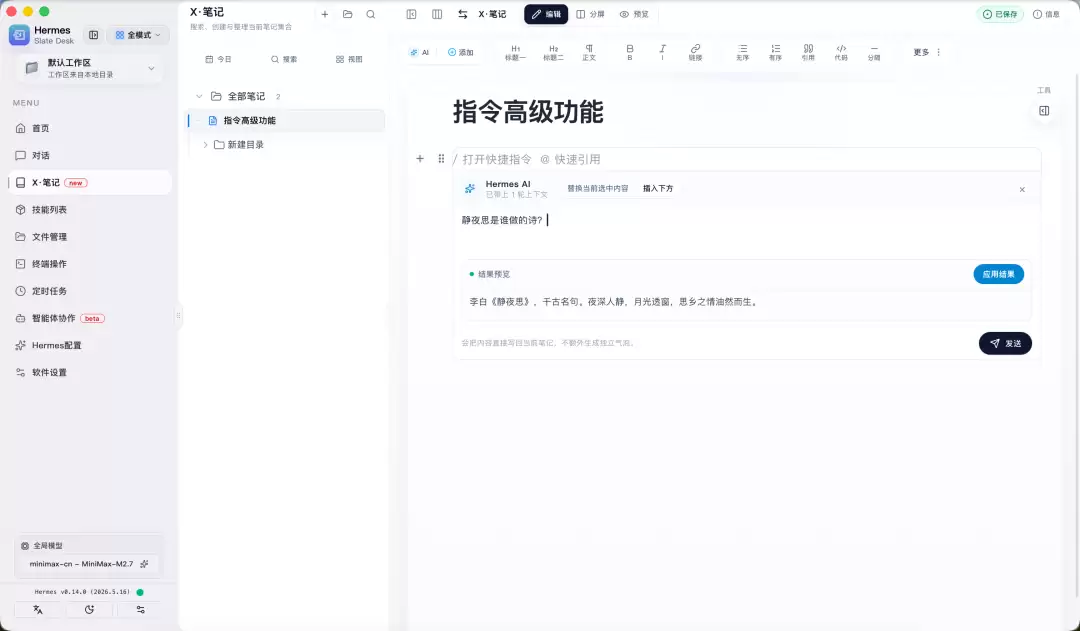Click the 今日 filter in the note list

coord(218,59)
